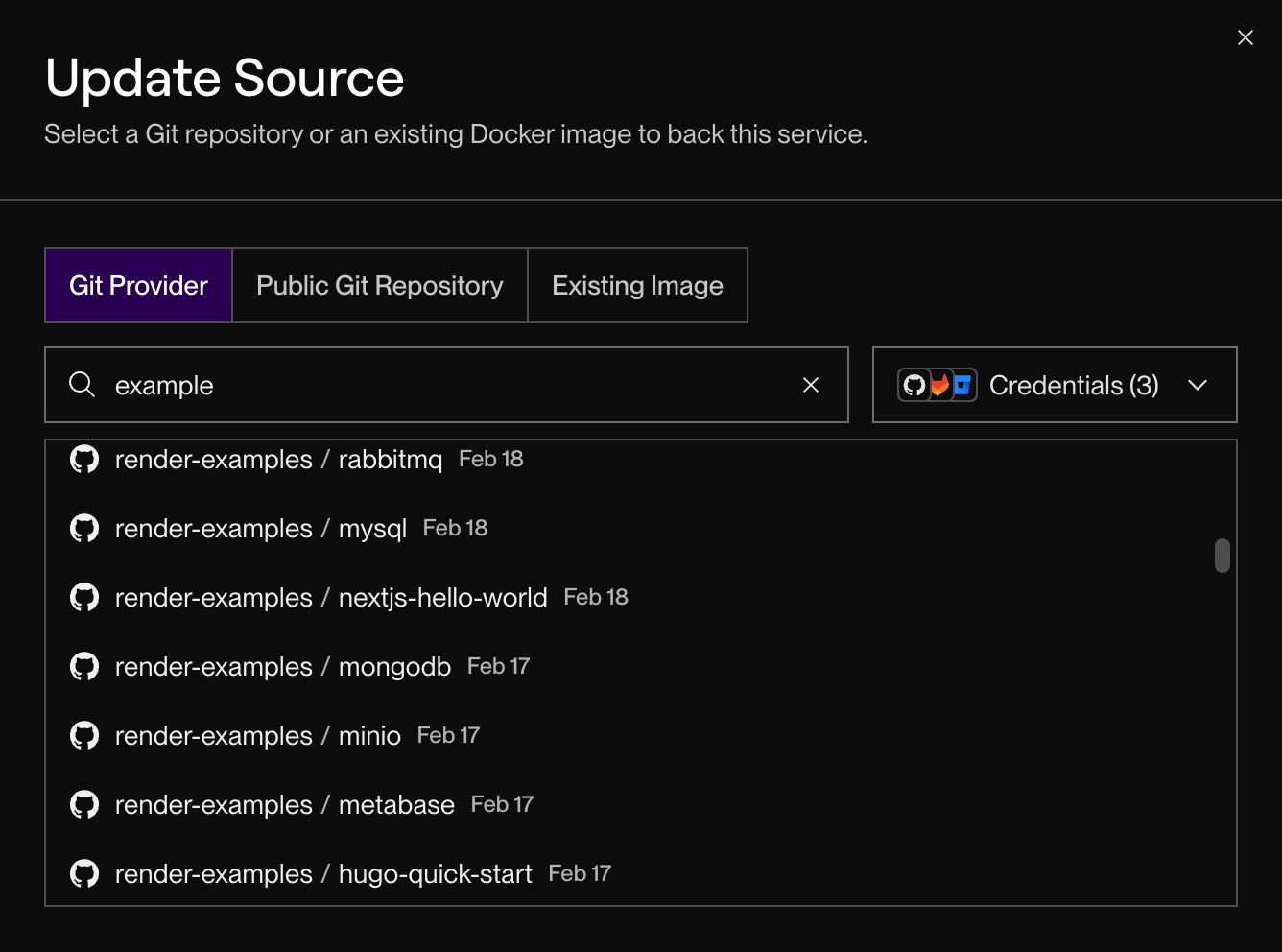Click the Feb 18 date beside nextjs-hello-world
The height and width of the screenshot is (952, 1282).
596,597
